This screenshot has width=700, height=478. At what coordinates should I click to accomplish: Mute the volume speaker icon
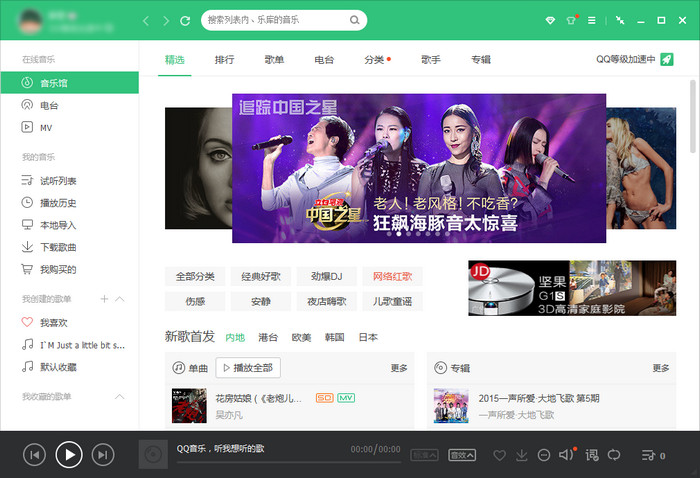tap(566, 455)
